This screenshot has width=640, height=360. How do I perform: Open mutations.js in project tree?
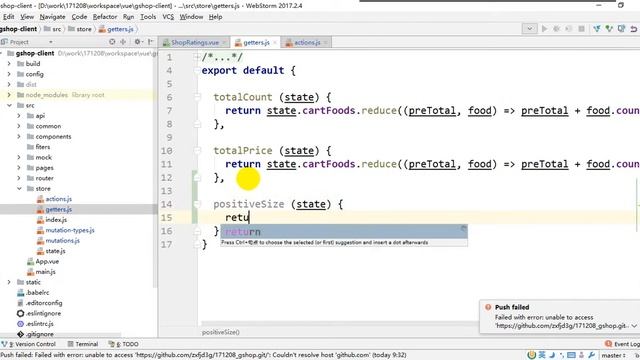click(62, 240)
